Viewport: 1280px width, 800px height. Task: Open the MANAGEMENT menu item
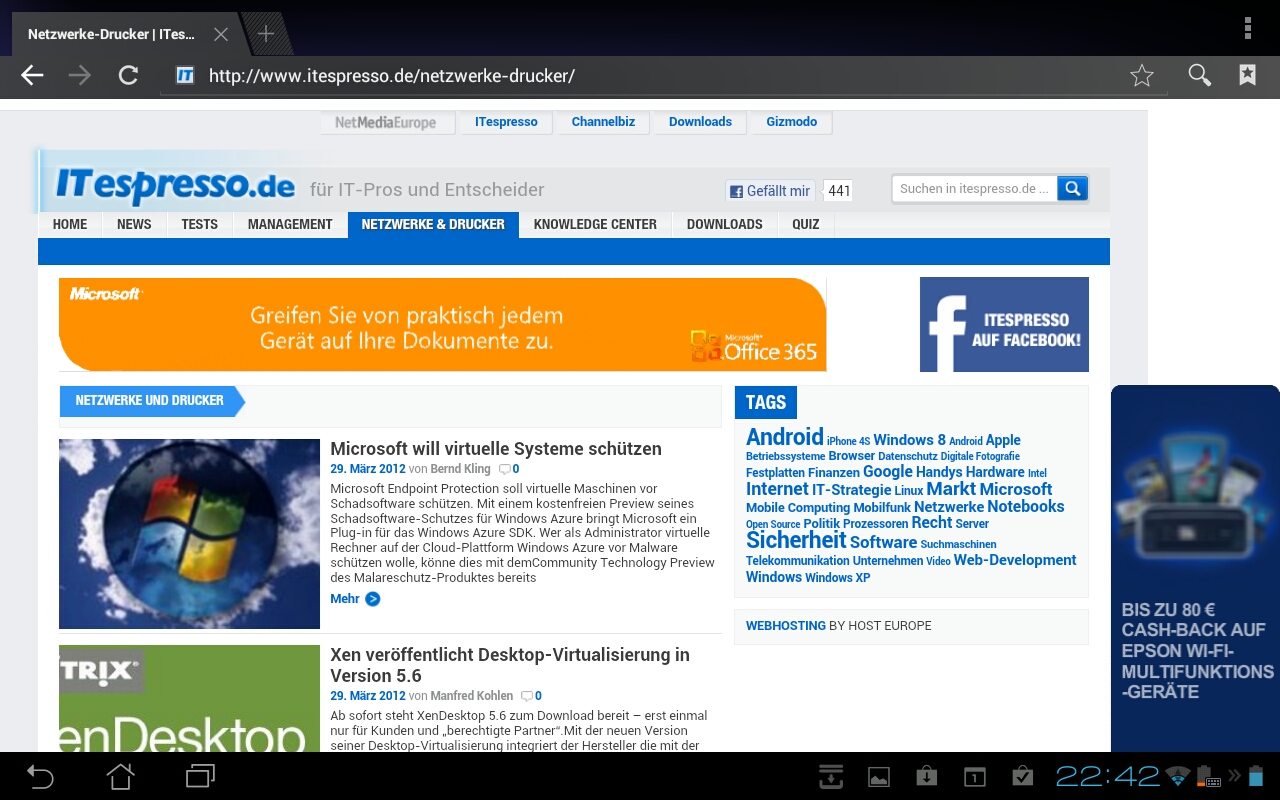[x=290, y=224]
